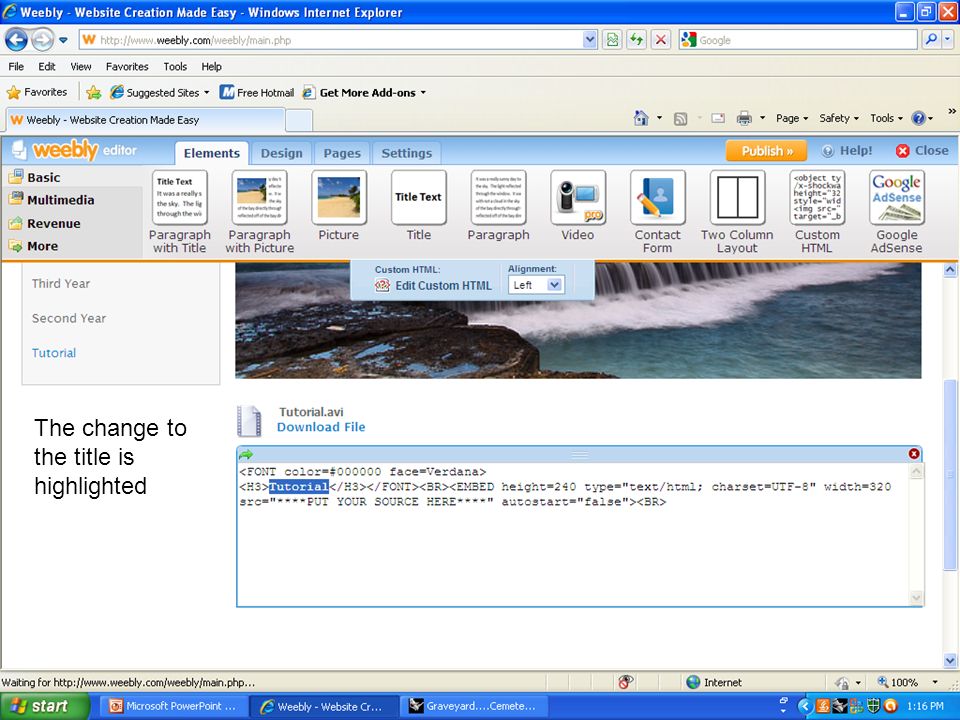Image resolution: width=960 pixels, height=720 pixels.
Task: Click the Home icon in command bar
Action: 641,118
